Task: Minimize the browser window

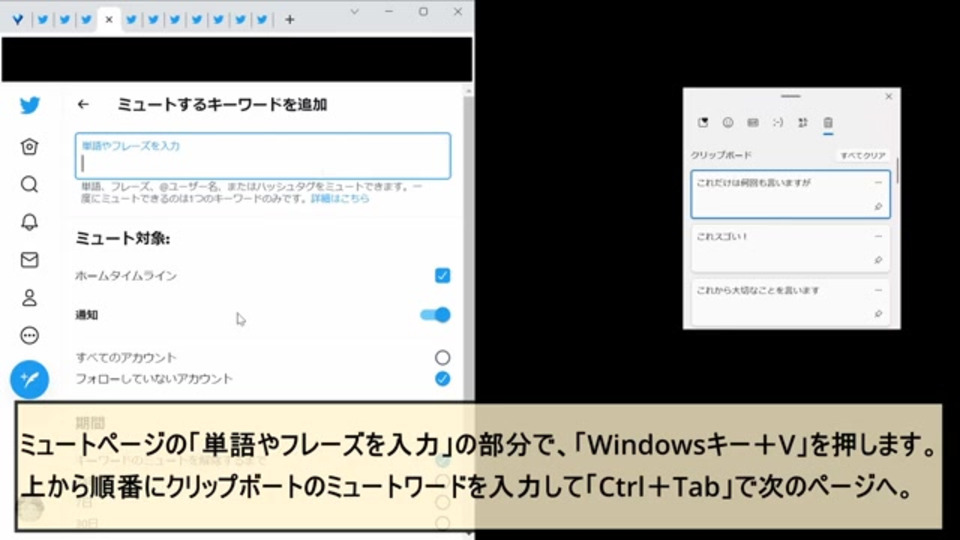Action: [x=389, y=12]
